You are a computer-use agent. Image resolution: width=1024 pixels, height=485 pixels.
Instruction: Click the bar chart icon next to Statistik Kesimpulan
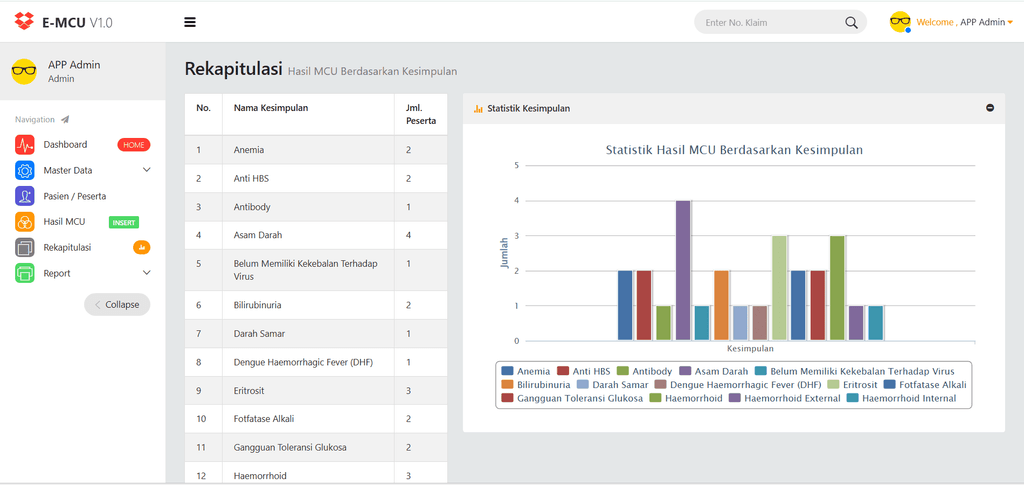tap(478, 109)
